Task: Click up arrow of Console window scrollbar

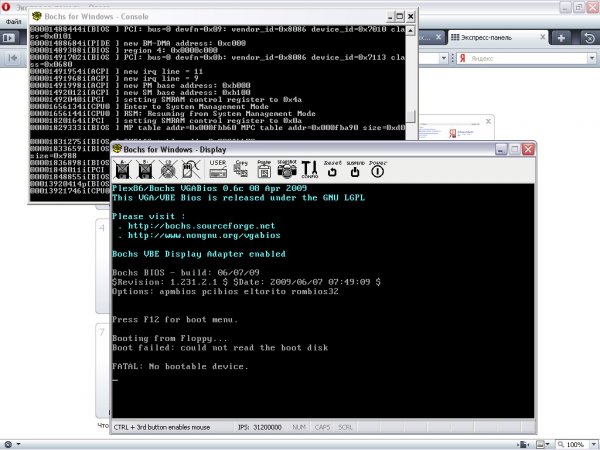Action: (410, 30)
